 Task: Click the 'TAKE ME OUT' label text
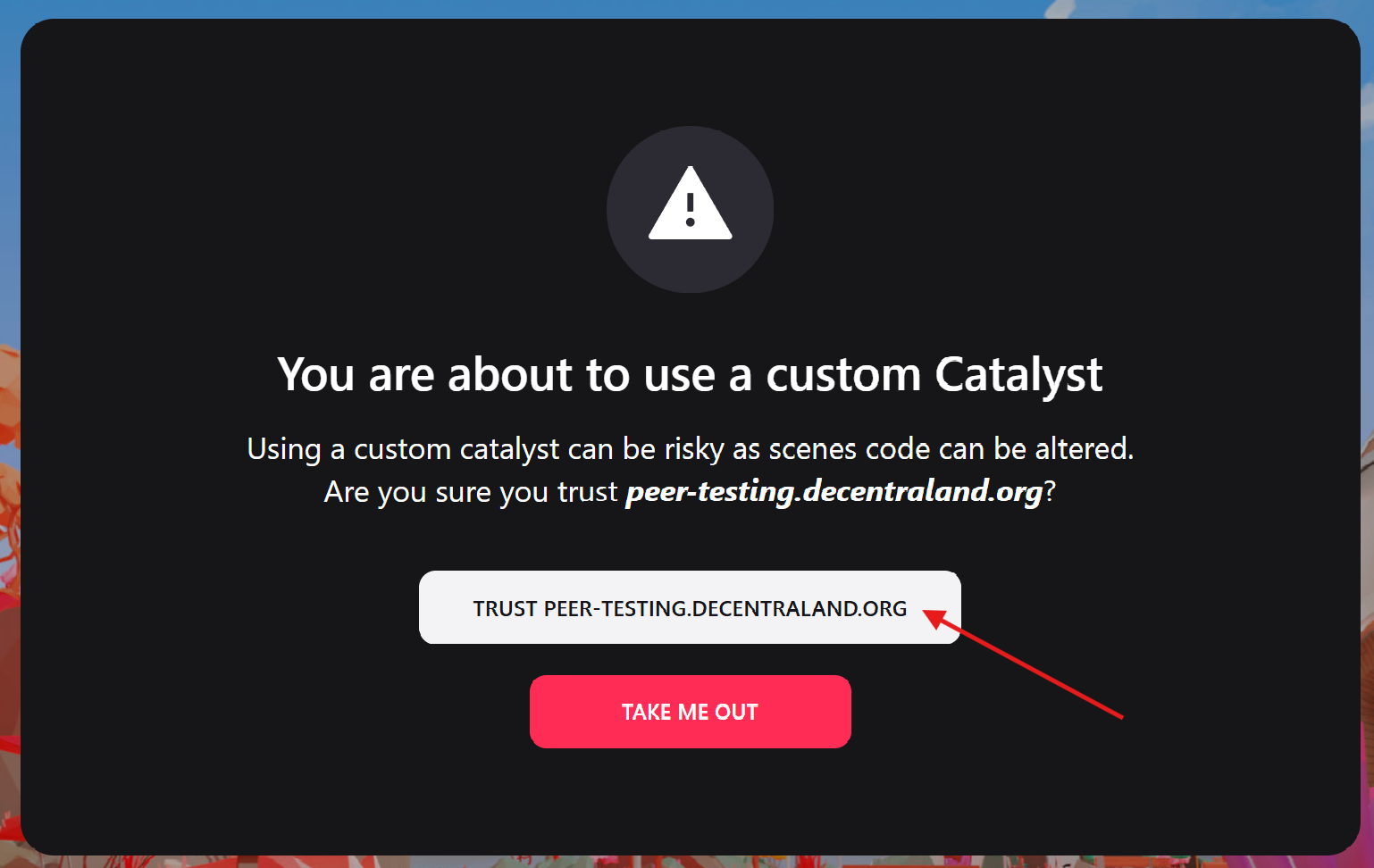point(690,712)
